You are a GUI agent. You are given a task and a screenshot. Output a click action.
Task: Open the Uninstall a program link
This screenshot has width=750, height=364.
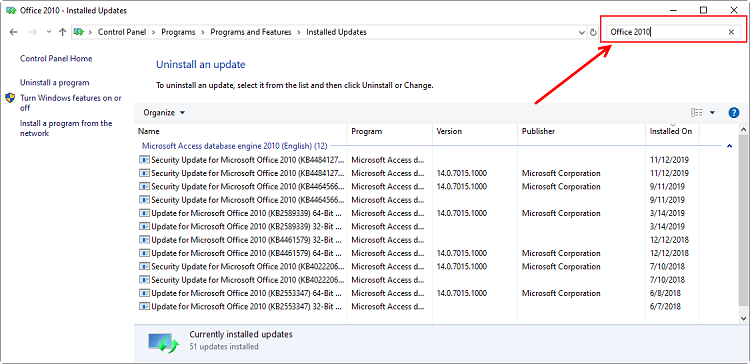pyautogui.click(x=55, y=83)
